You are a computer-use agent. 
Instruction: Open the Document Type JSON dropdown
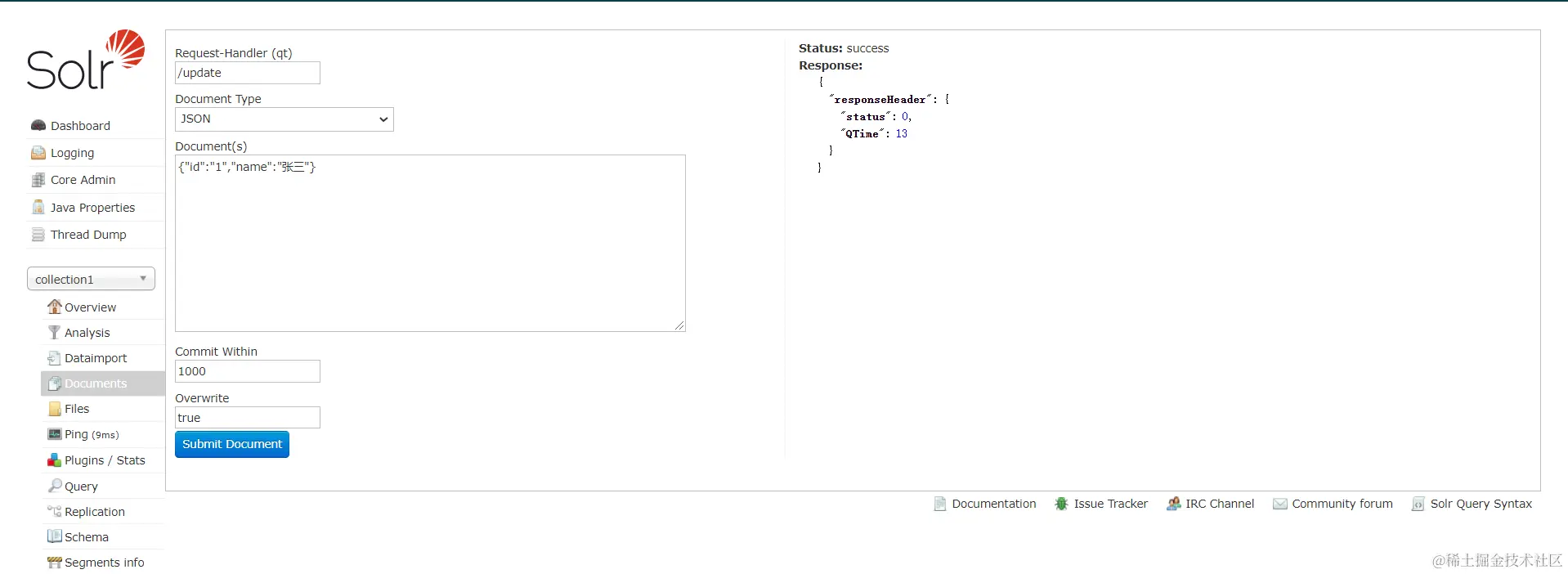point(284,119)
